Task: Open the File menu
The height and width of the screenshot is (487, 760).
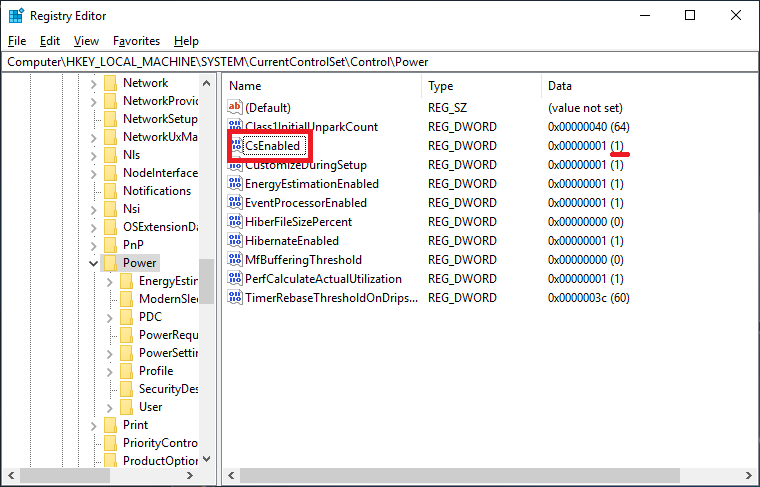Action: pos(17,41)
